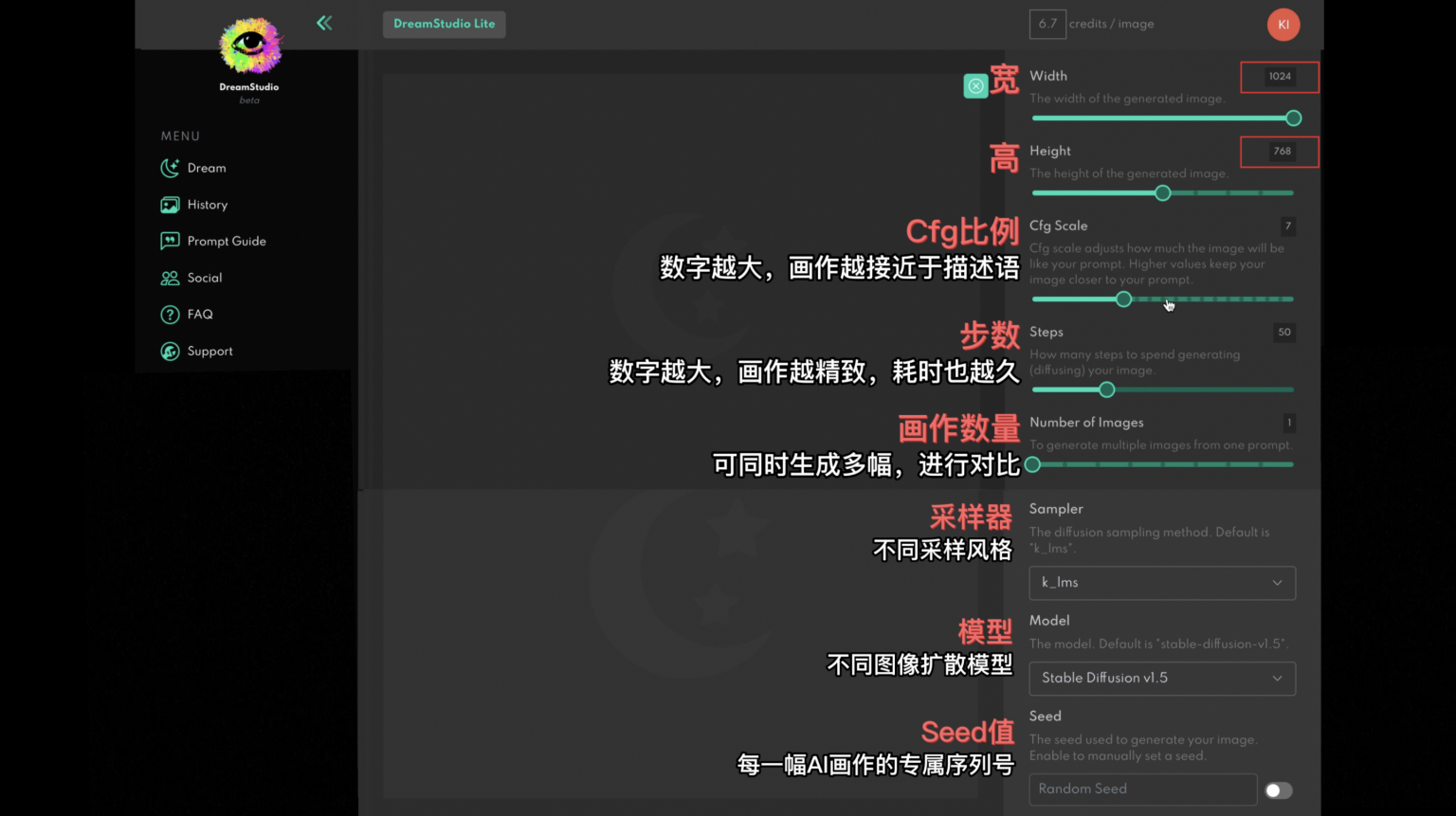
Task: Collapse the sidebar with the double chevron
Action: (x=324, y=23)
